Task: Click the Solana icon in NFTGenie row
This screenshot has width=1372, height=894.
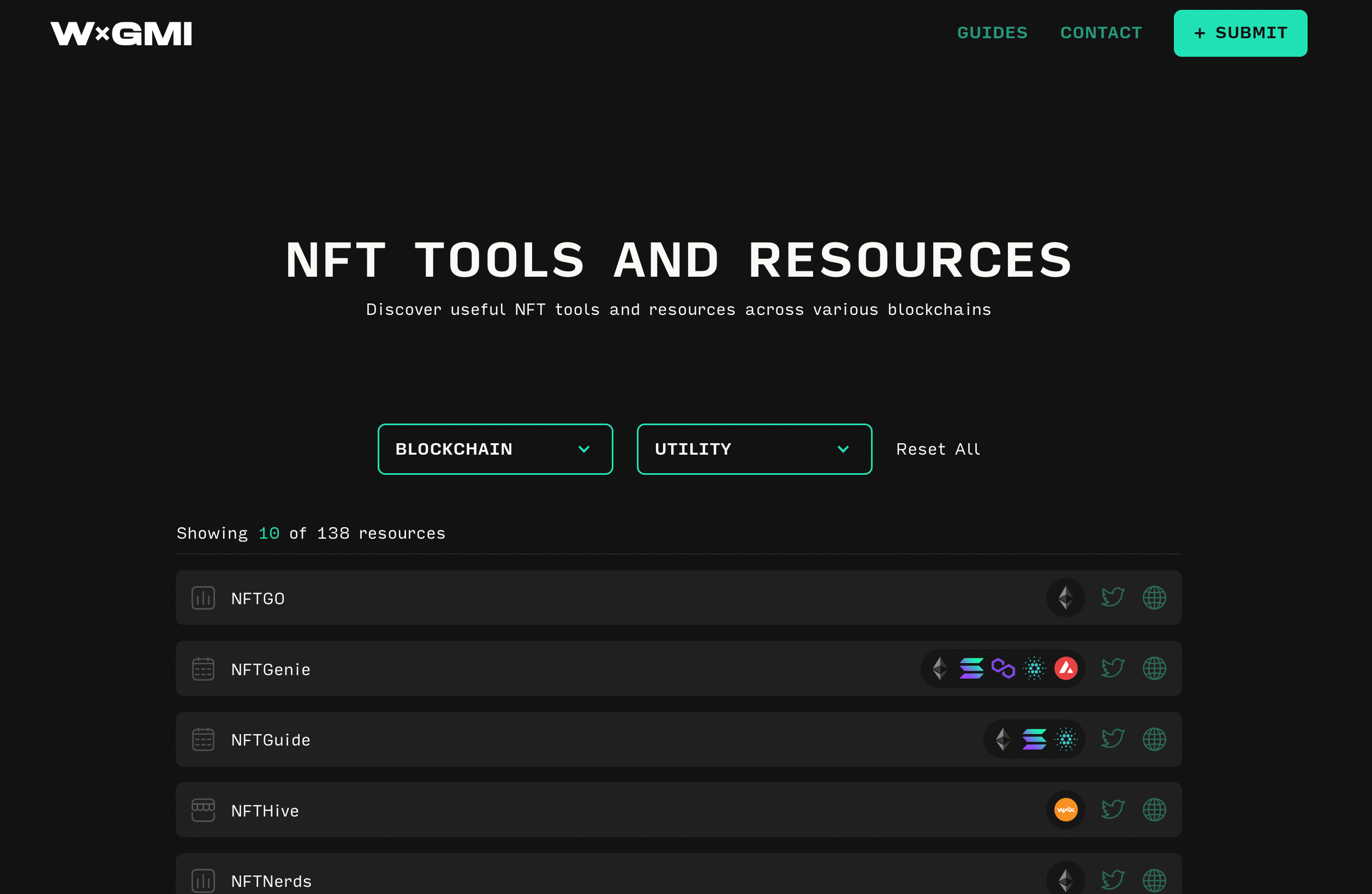Action: pyautogui.click(x=971, y=669)
